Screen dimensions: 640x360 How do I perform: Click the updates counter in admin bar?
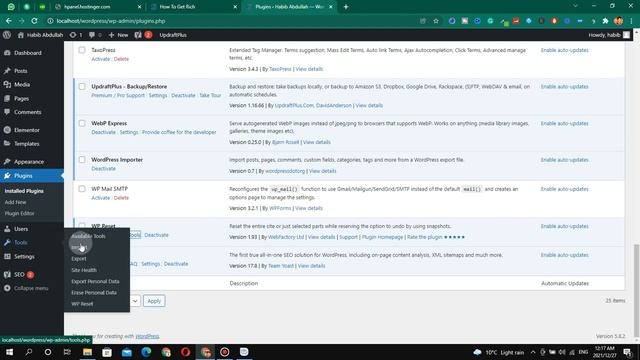[76, 35]
